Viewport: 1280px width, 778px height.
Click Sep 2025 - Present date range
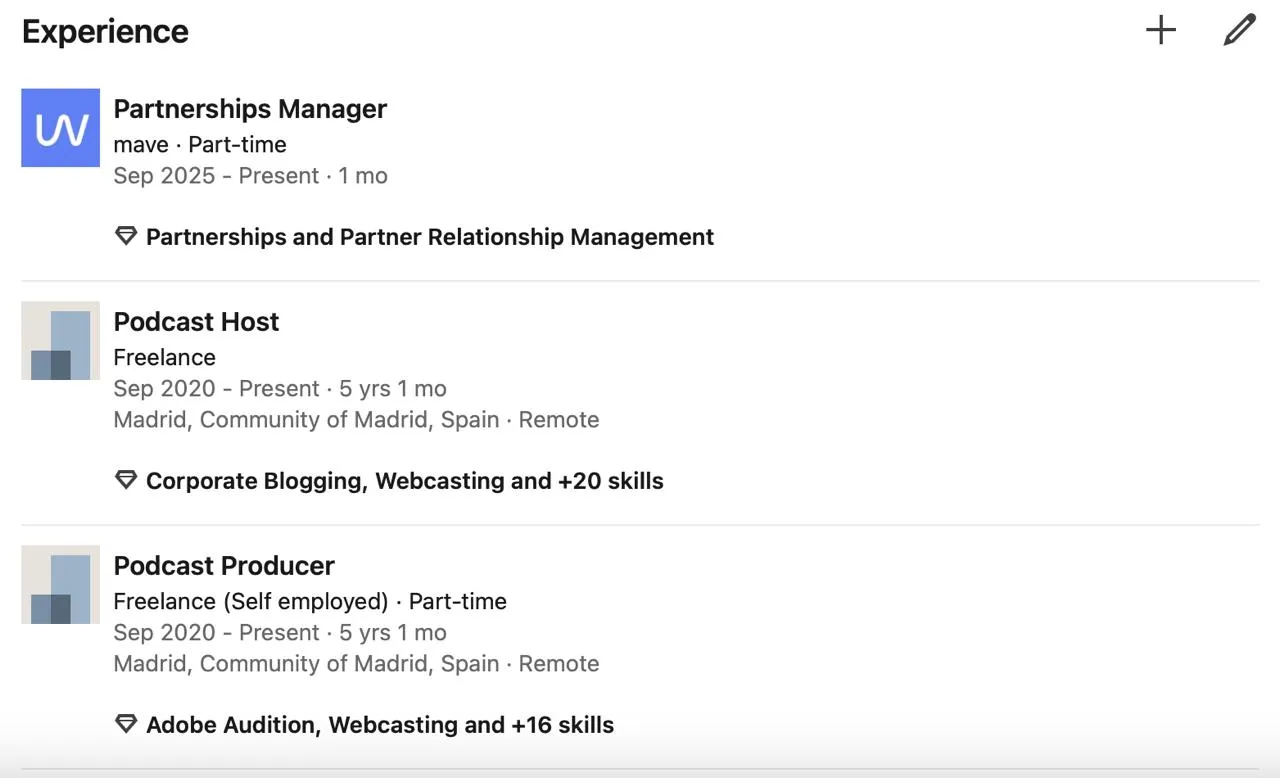click(216, 176)
